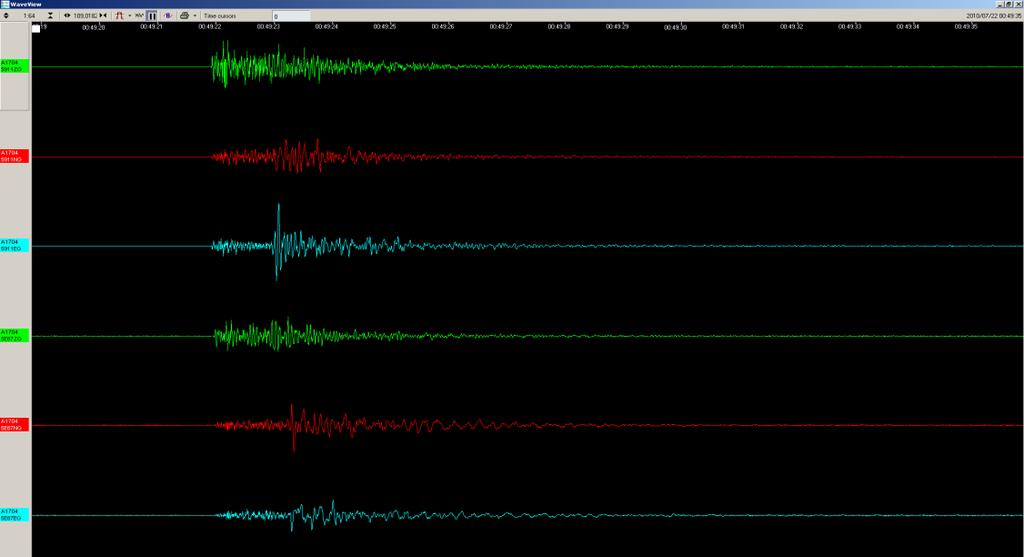Image resolution: width=1024 pixels, height=557 pixels.
Task: Select the red S087NG channel label
Action: point(14,424)
